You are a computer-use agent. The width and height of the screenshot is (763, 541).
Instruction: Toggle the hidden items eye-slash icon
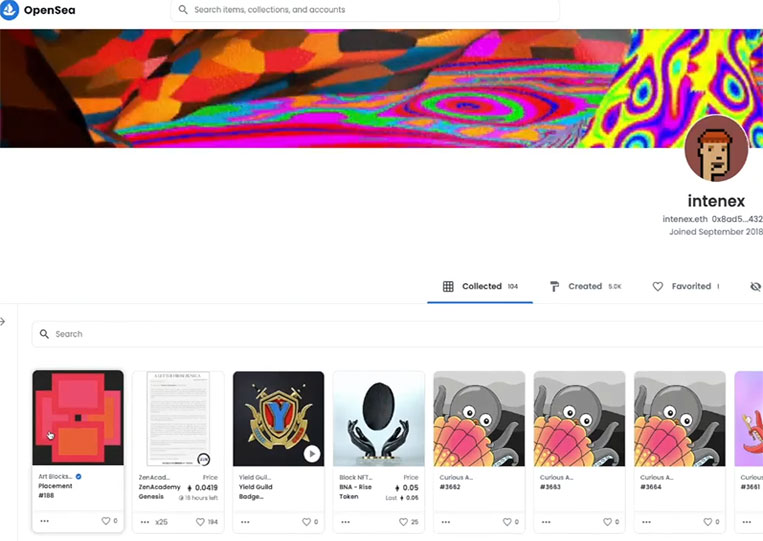pyautogui.click(x=755, y=287)
